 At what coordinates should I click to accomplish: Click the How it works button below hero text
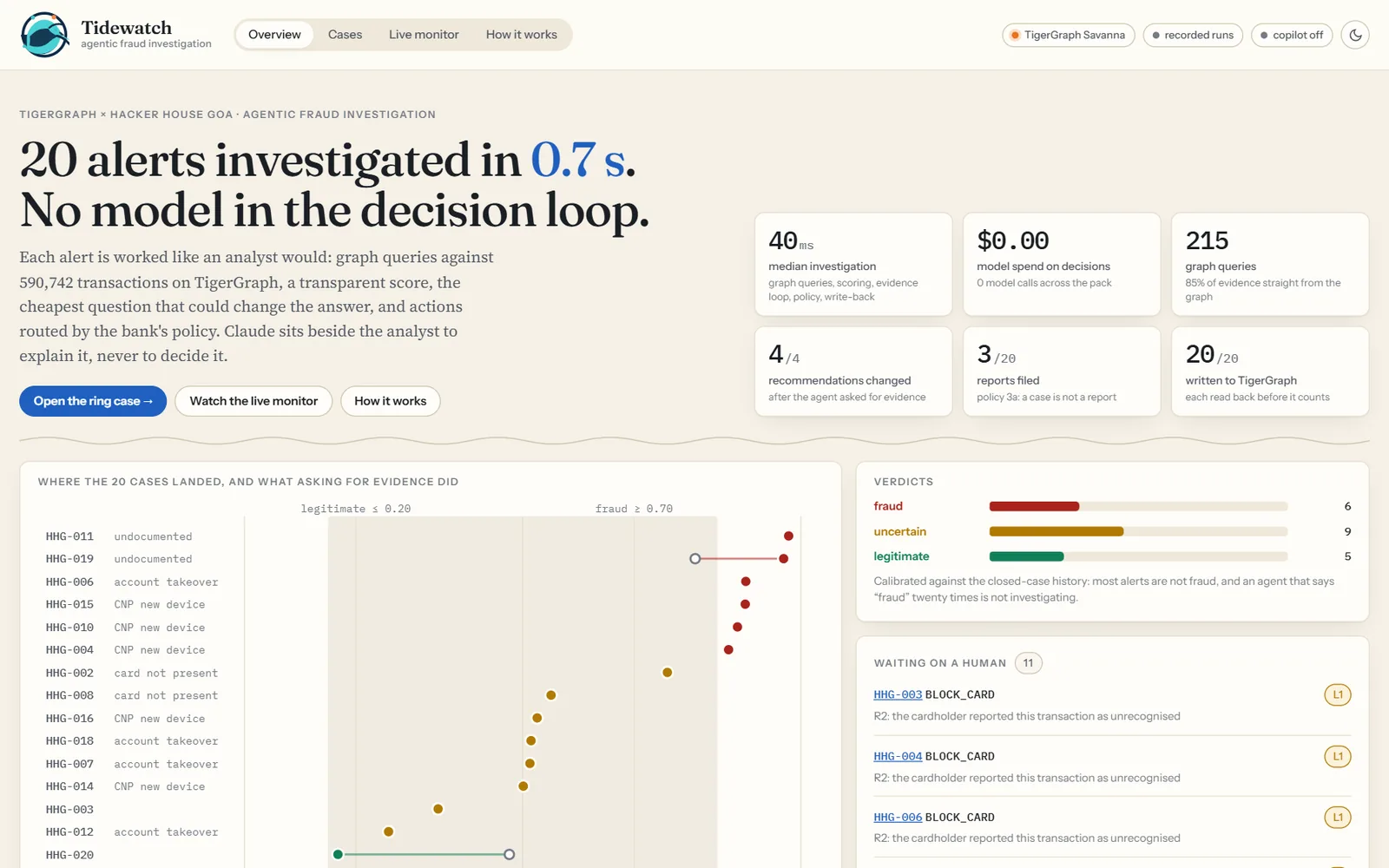tap(391, 401)
